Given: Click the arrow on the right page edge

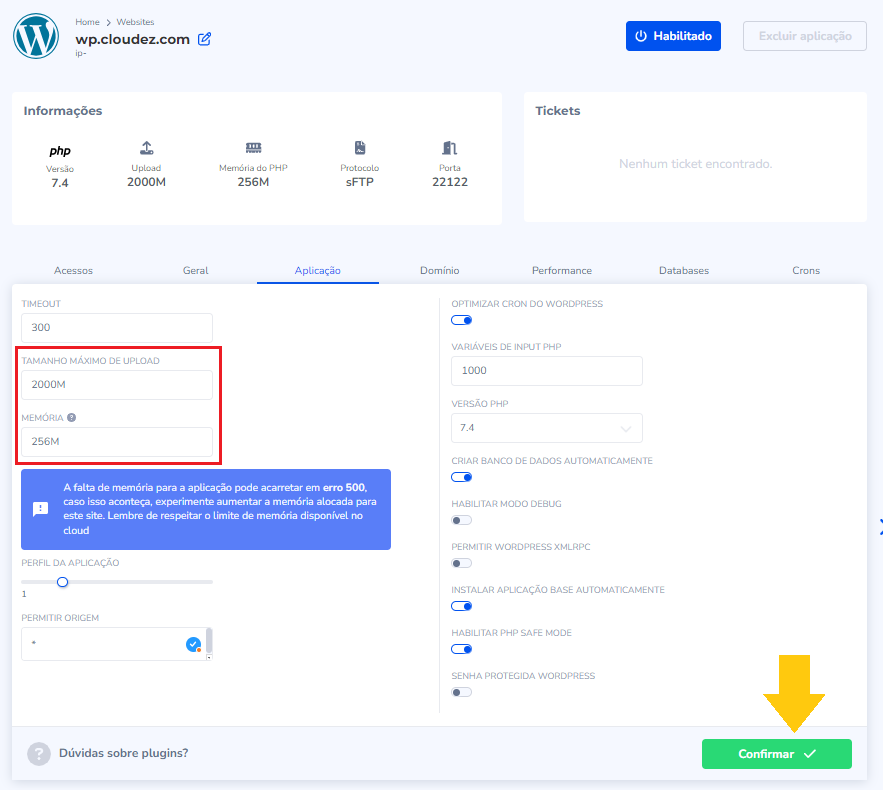Looking at the screenshot, I should (x=879, y=526).
